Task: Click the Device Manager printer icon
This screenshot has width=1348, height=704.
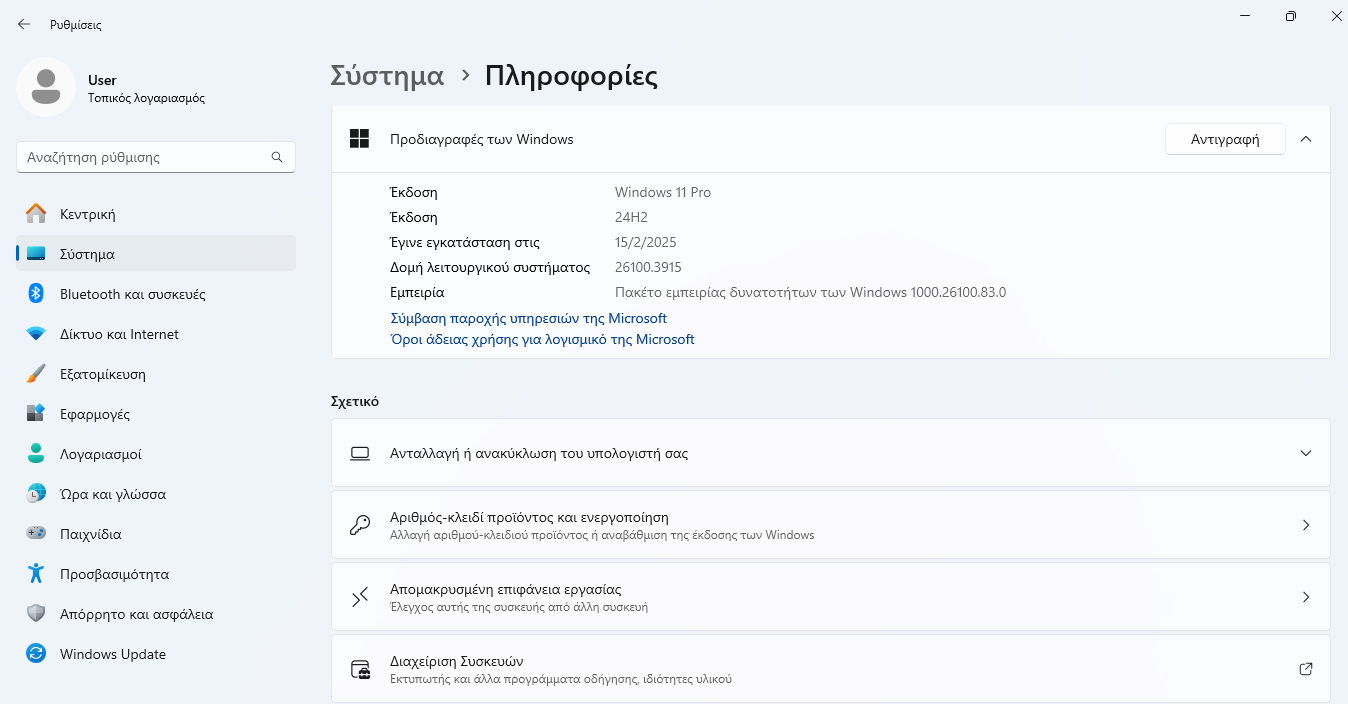Action: pos(360,669)
